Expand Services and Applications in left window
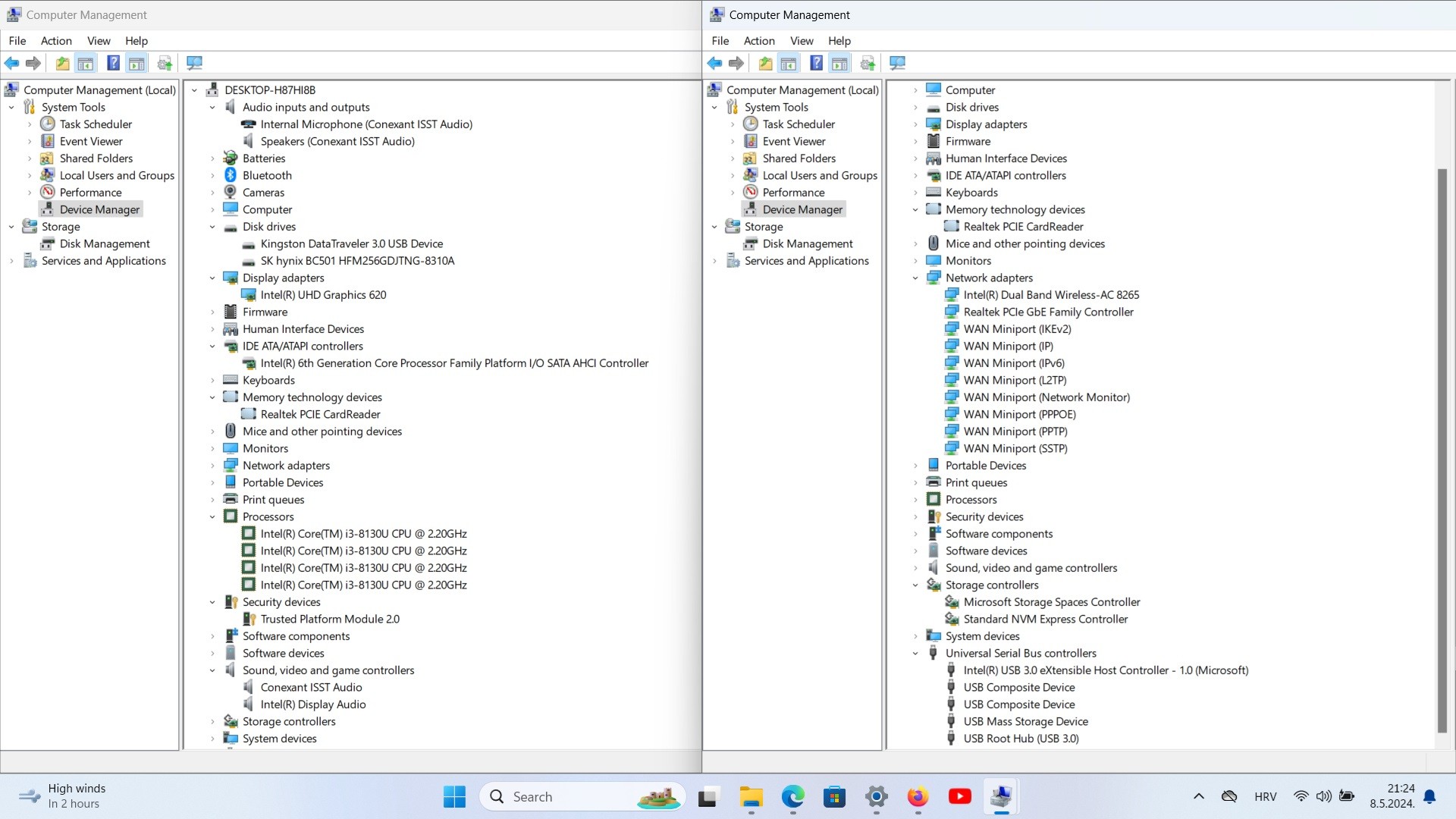Image resolution: width=1456 pixels, height=819 pixels. (12, 261)
